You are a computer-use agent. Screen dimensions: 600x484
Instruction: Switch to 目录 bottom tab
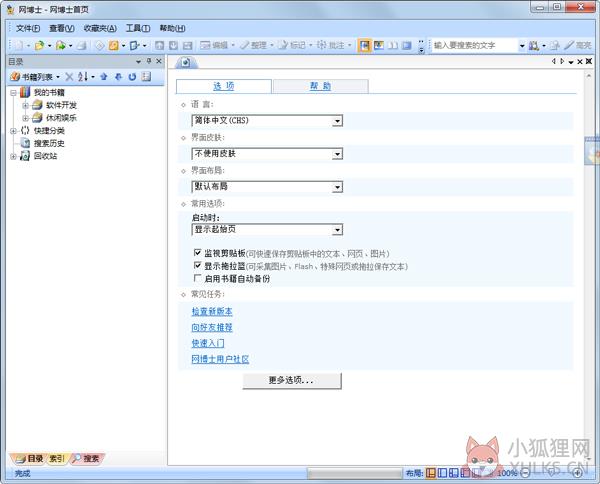29,458
